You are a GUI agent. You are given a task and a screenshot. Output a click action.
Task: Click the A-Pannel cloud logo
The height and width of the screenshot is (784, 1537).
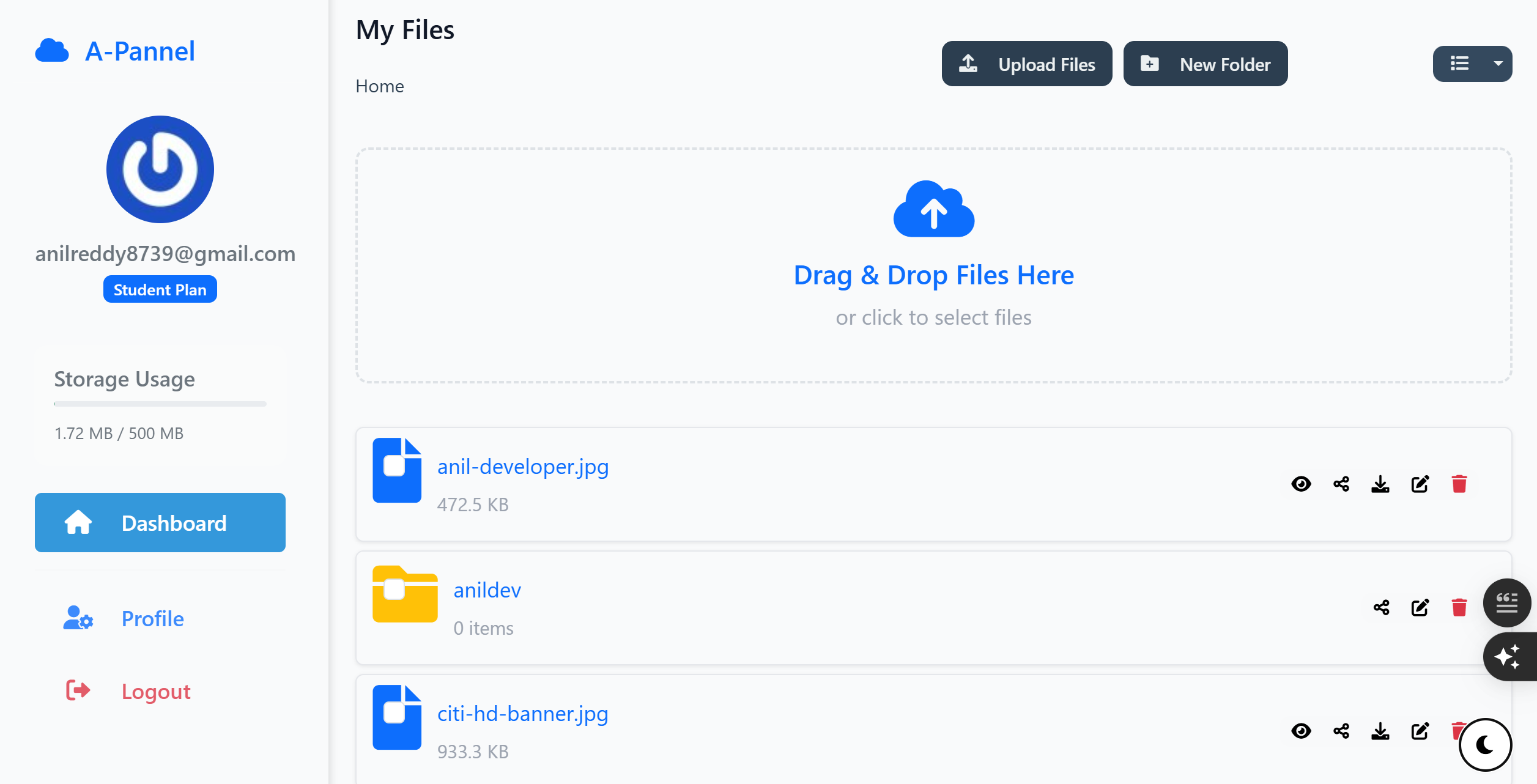click(x=52, y=51)
